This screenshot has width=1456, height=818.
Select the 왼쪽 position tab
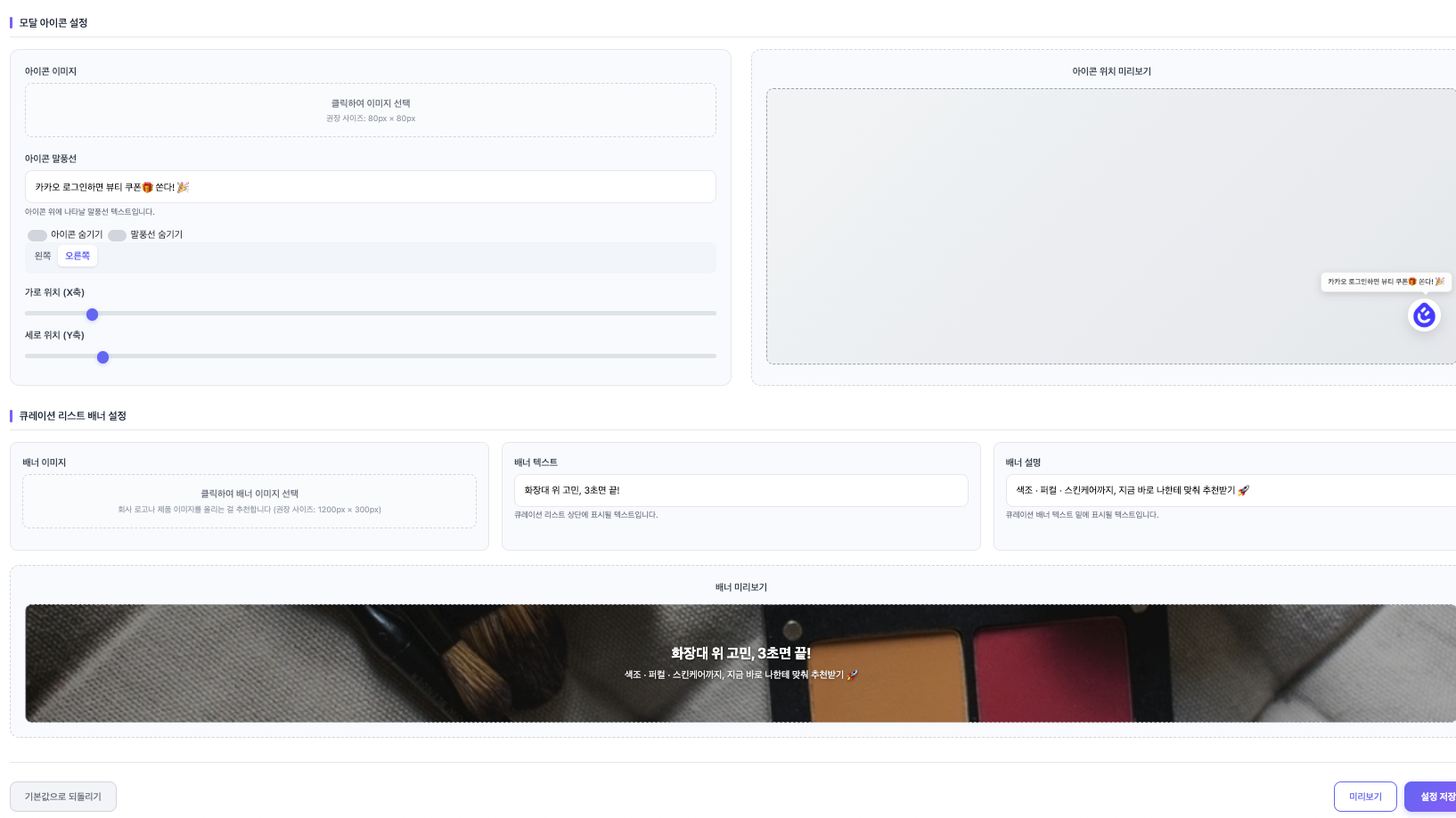click(43, 256)
